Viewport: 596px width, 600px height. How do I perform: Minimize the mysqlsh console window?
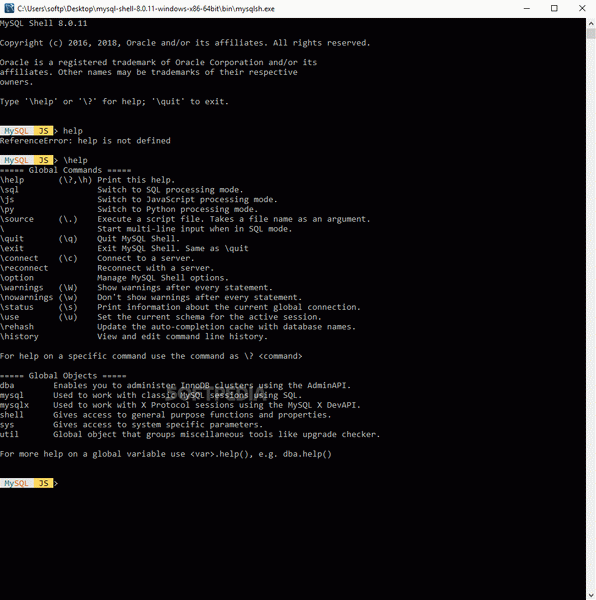coord(527,8)
